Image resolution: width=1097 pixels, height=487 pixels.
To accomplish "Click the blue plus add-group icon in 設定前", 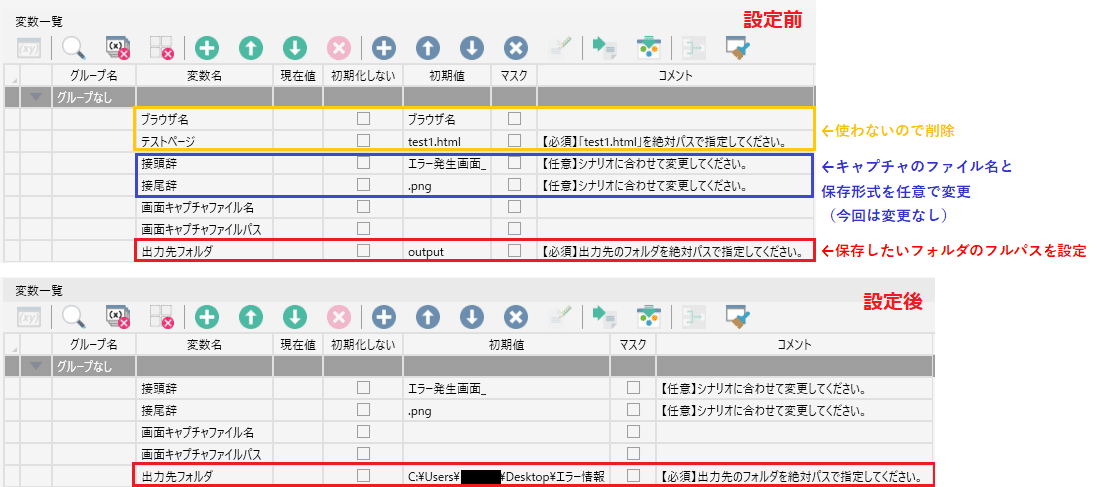I will click(383, 48).
